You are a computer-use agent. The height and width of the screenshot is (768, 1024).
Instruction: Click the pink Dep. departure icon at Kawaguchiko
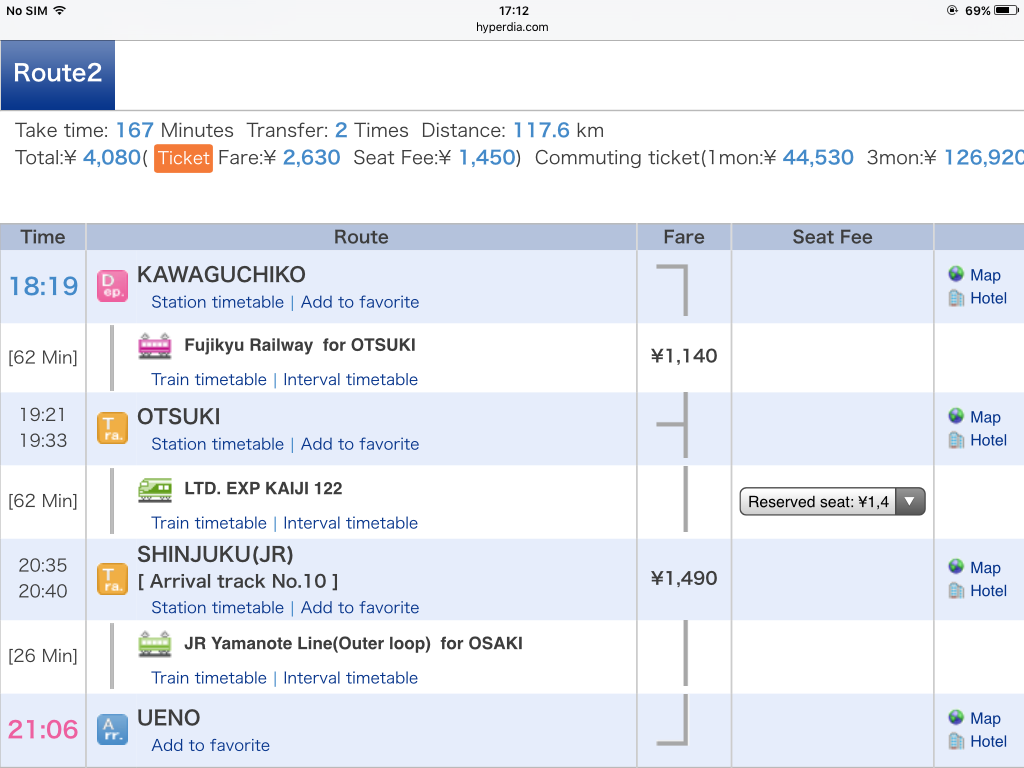click(x=112, y=286)
